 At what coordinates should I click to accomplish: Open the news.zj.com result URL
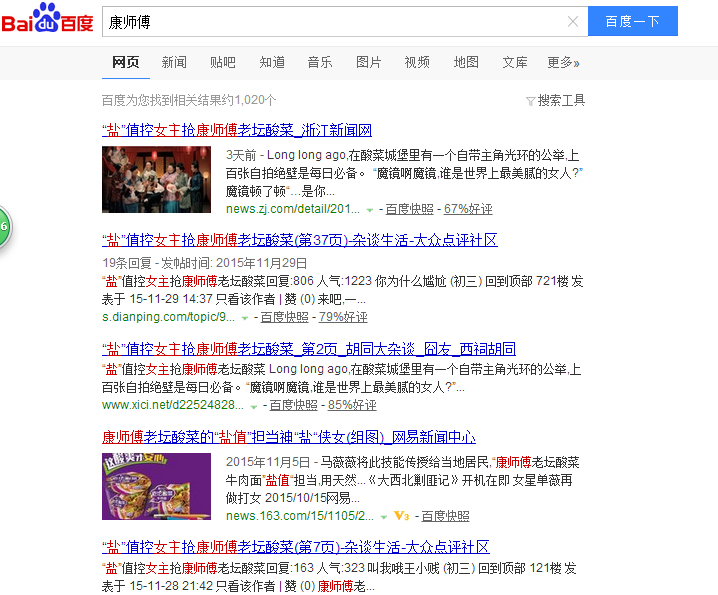[293, 209]
